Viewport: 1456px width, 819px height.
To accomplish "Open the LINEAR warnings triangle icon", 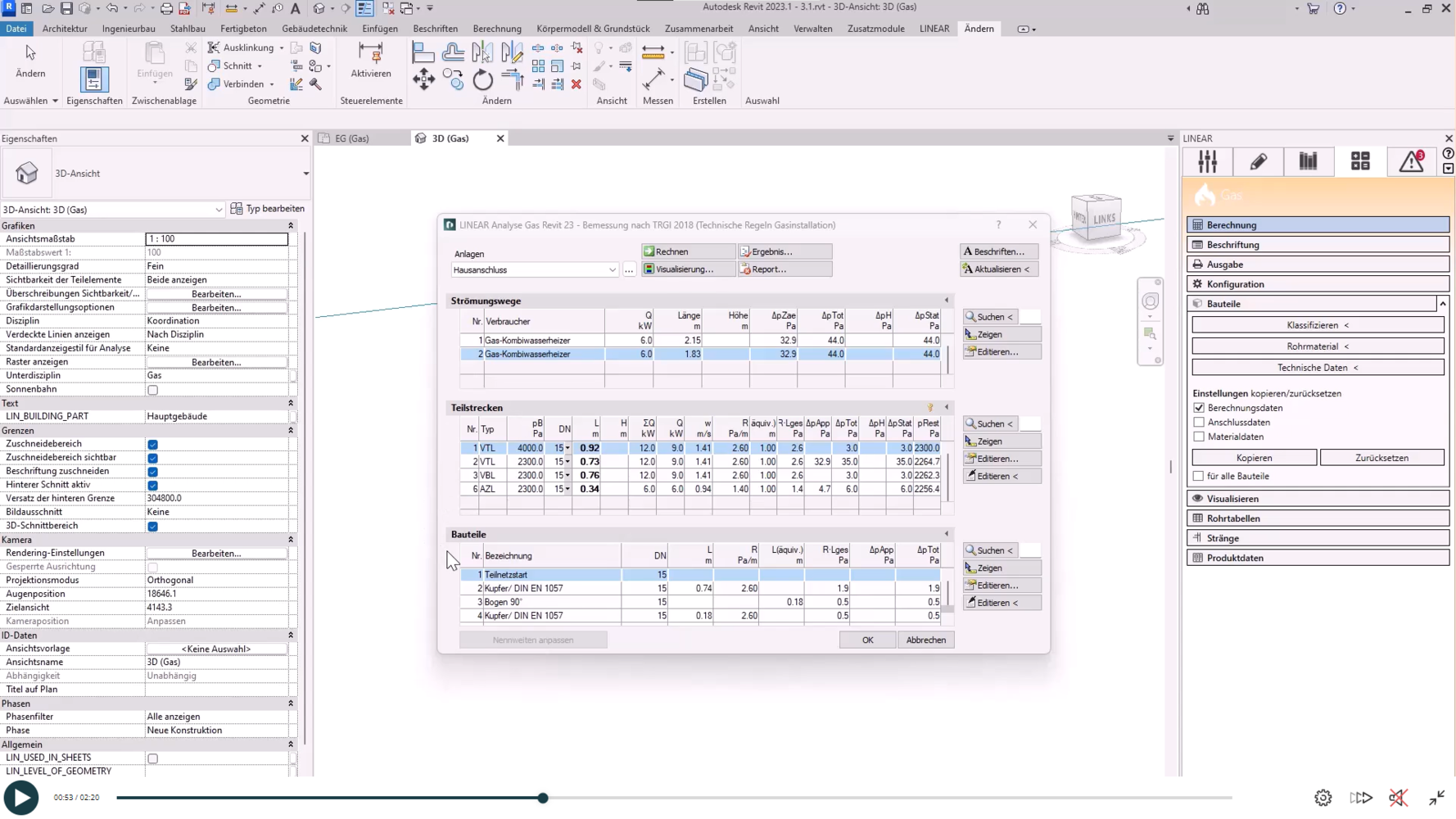I will point(1412,161).
